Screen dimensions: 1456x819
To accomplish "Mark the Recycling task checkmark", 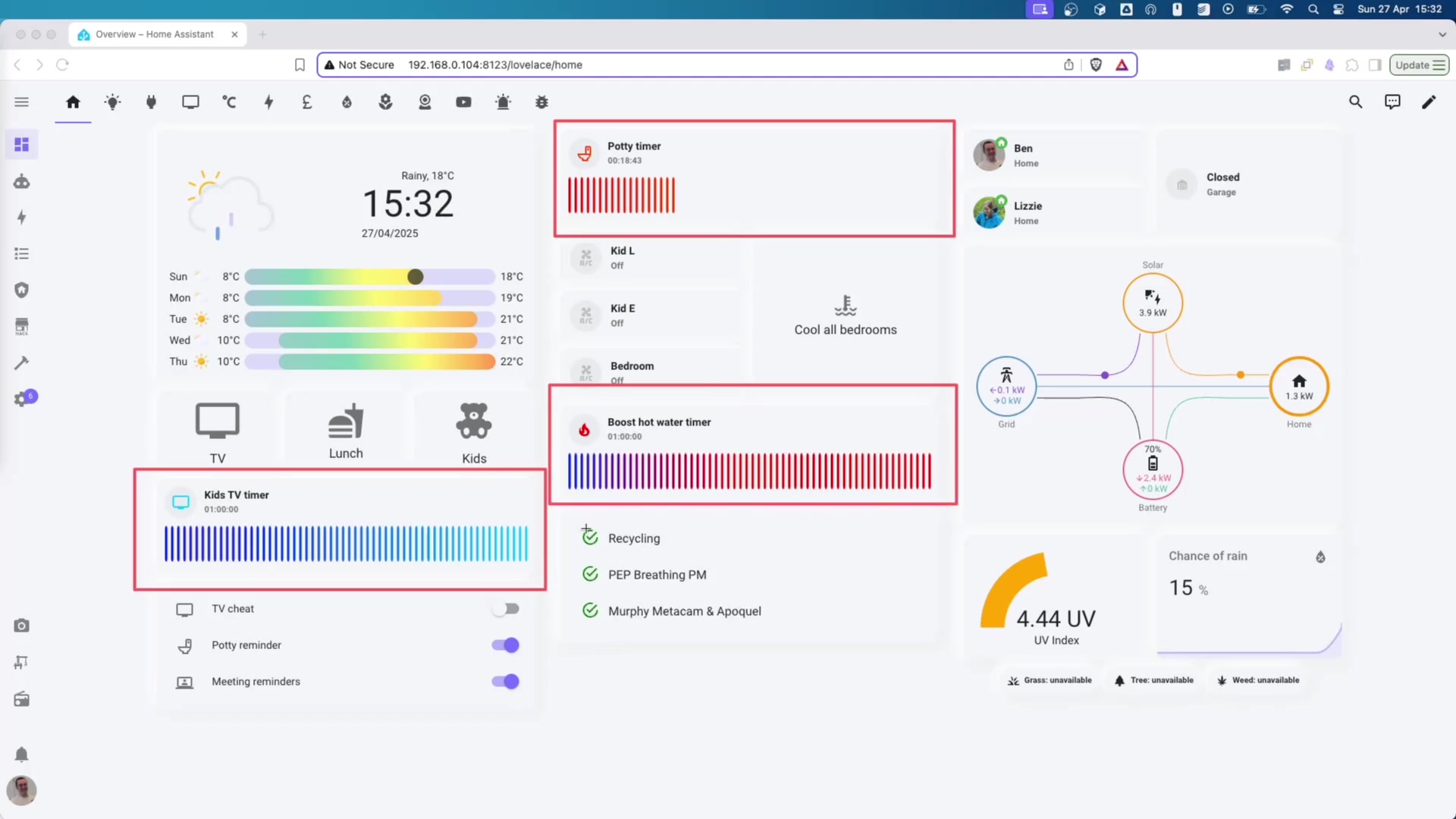I will (590, 538).
